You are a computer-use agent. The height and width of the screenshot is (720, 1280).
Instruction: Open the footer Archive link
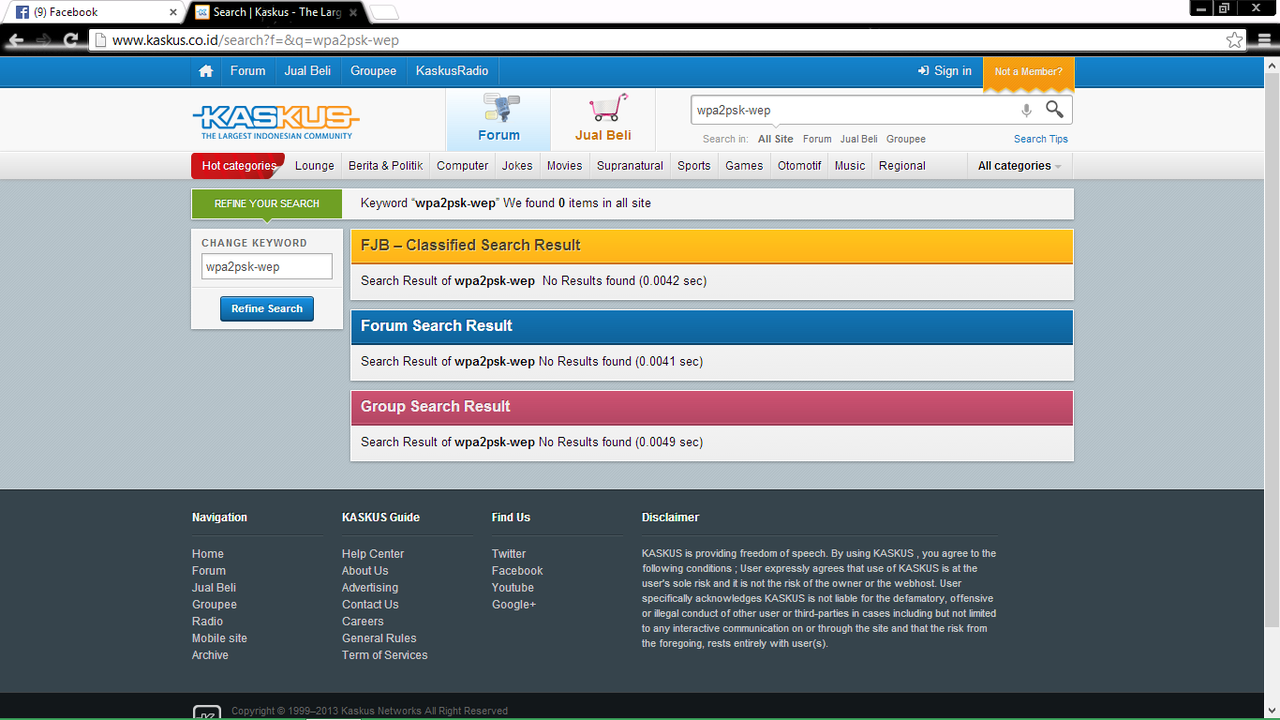[x=210, y=655]
